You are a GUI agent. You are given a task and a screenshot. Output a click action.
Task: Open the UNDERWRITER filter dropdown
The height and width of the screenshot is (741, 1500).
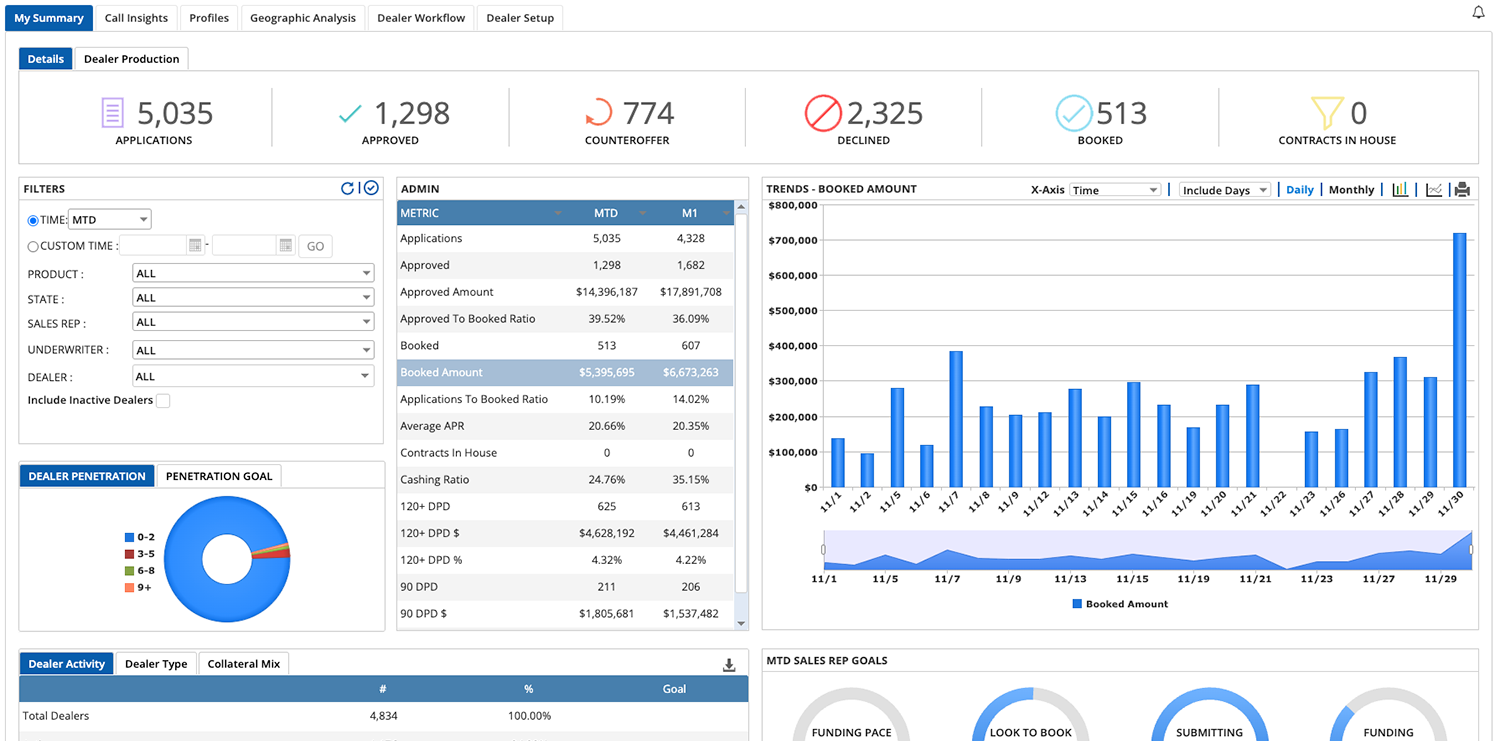(x=253, y=350)
